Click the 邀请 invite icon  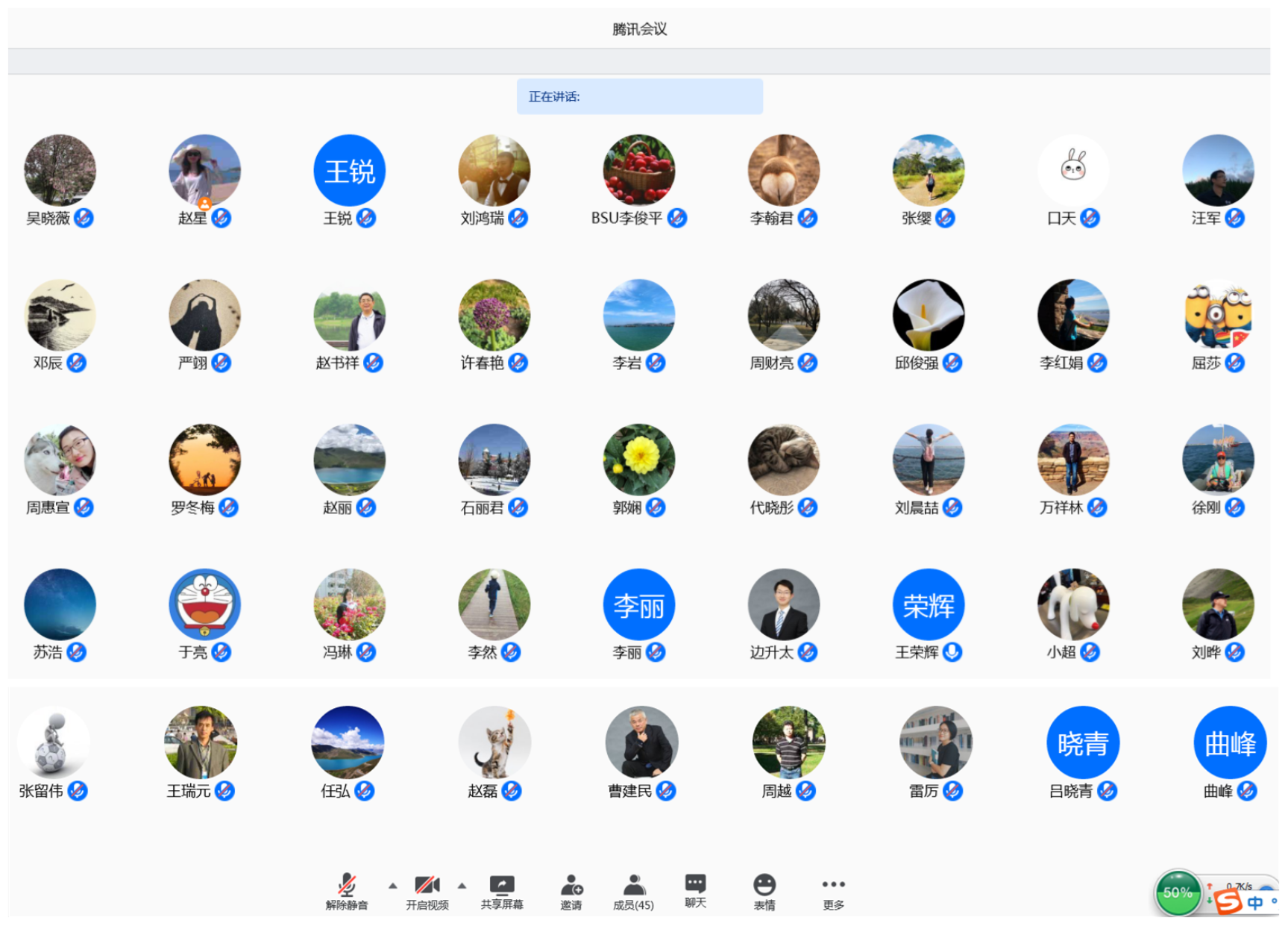571,886
